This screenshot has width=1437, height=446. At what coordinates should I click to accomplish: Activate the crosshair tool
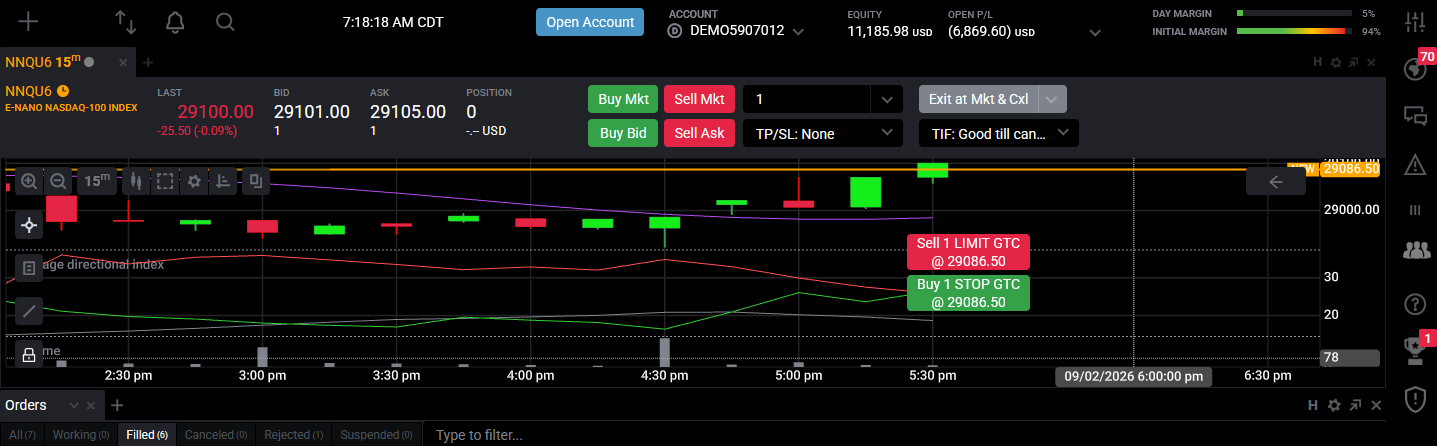tap(29, 225)
